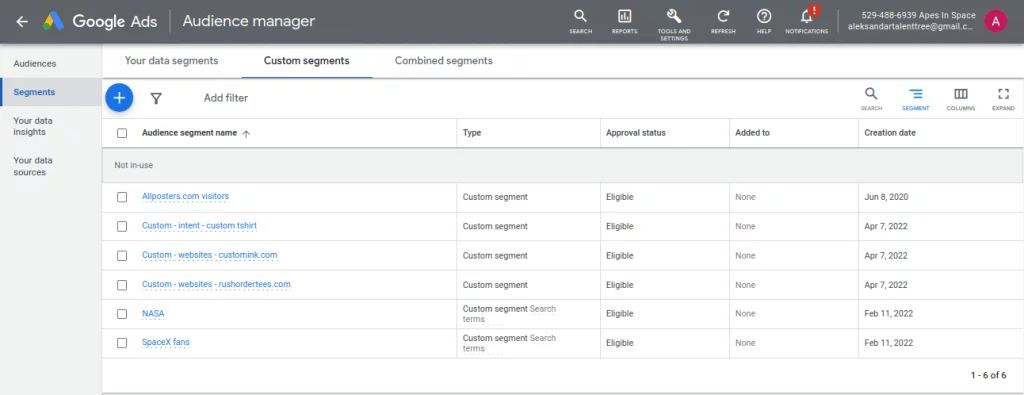This screenshot has width=1024, height=395.
Task: Click 'Apr 7, 2022' in the customink.com row
Action: (x=886, y=256)
